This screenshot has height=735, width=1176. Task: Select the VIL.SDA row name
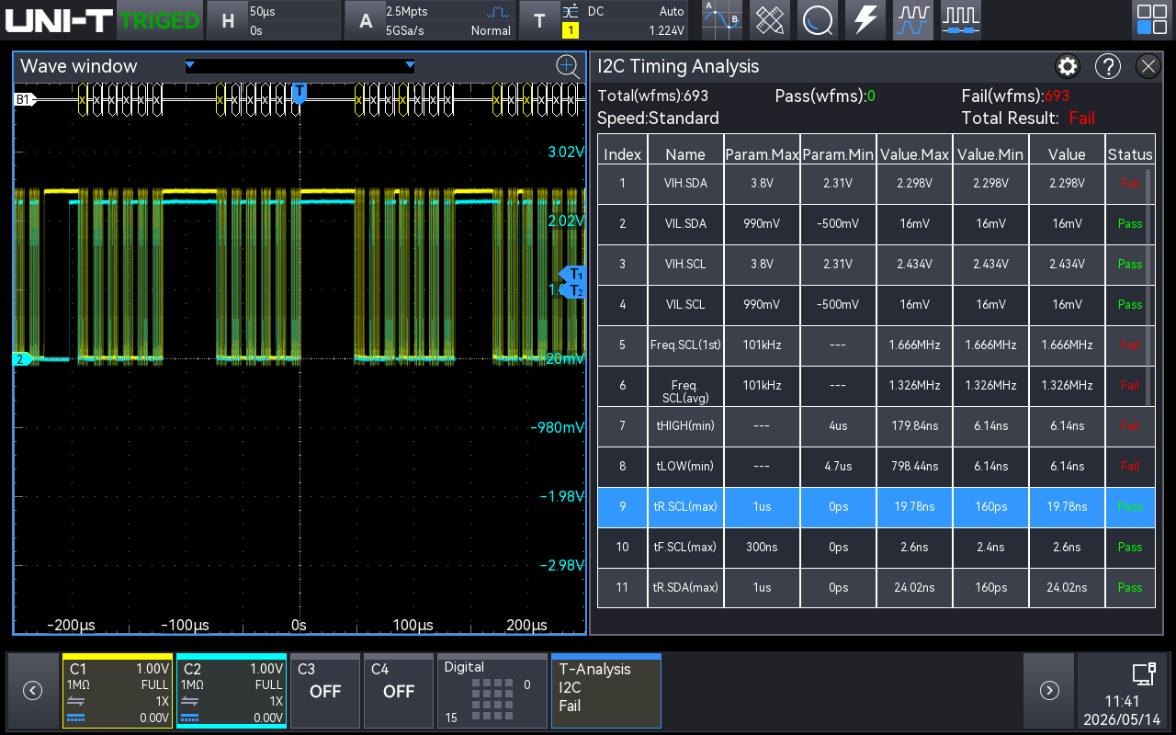(x=686, y=224)
